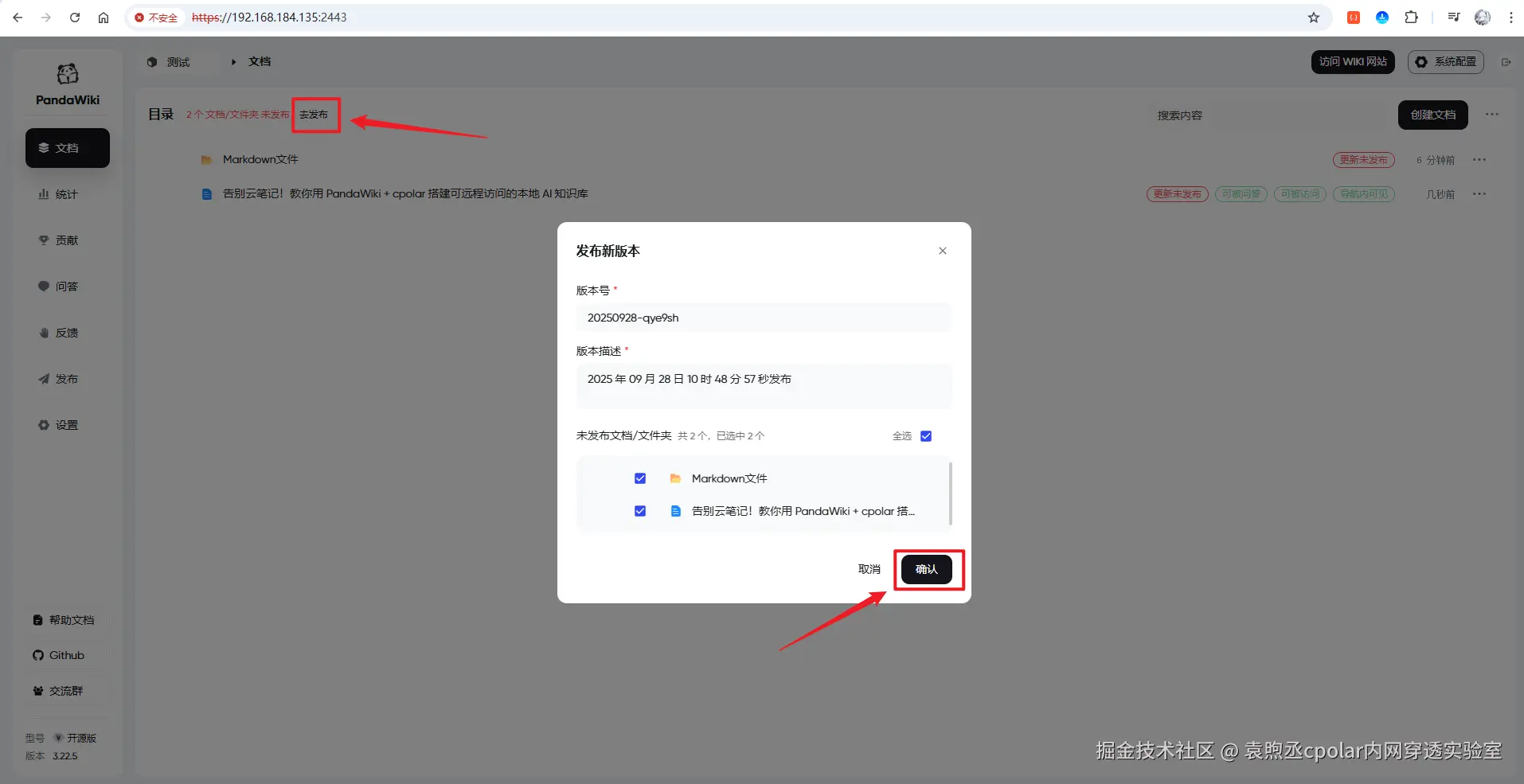Screen dimensions: 1524x784
Task: Click the 可被问答 tag
Action: point(1241,194)
